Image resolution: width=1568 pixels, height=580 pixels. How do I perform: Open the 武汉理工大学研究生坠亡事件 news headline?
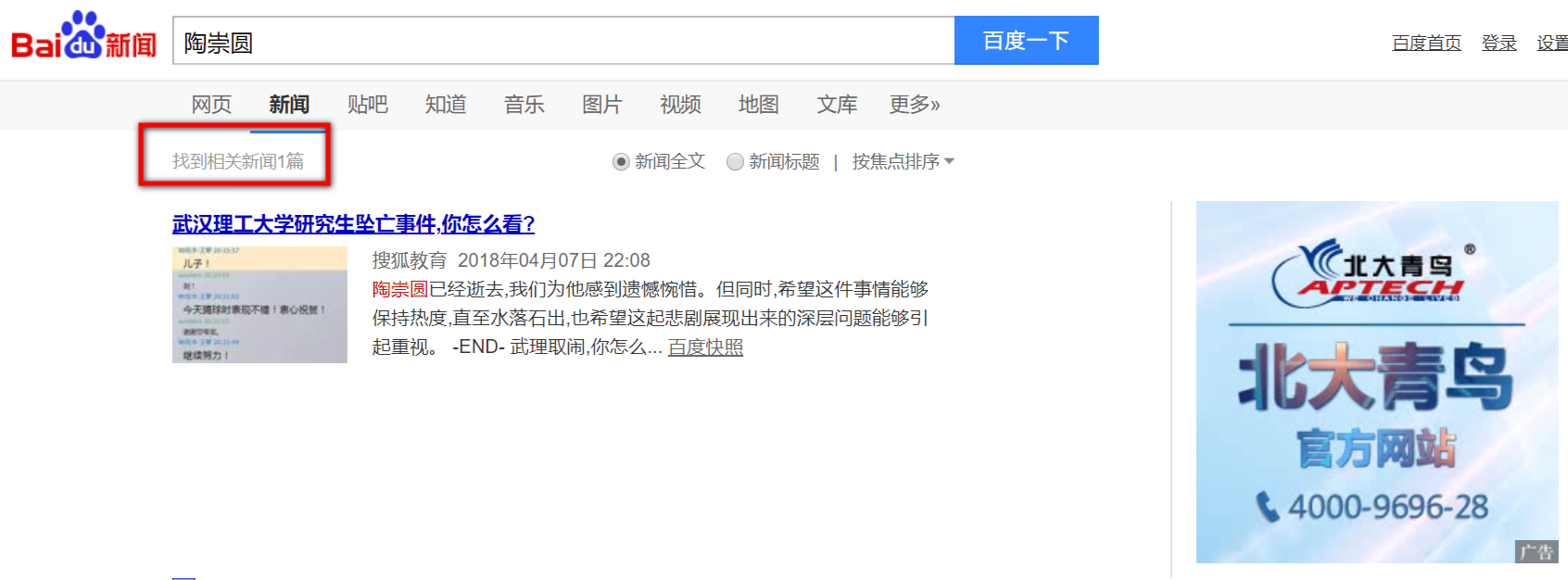[353, 224]
